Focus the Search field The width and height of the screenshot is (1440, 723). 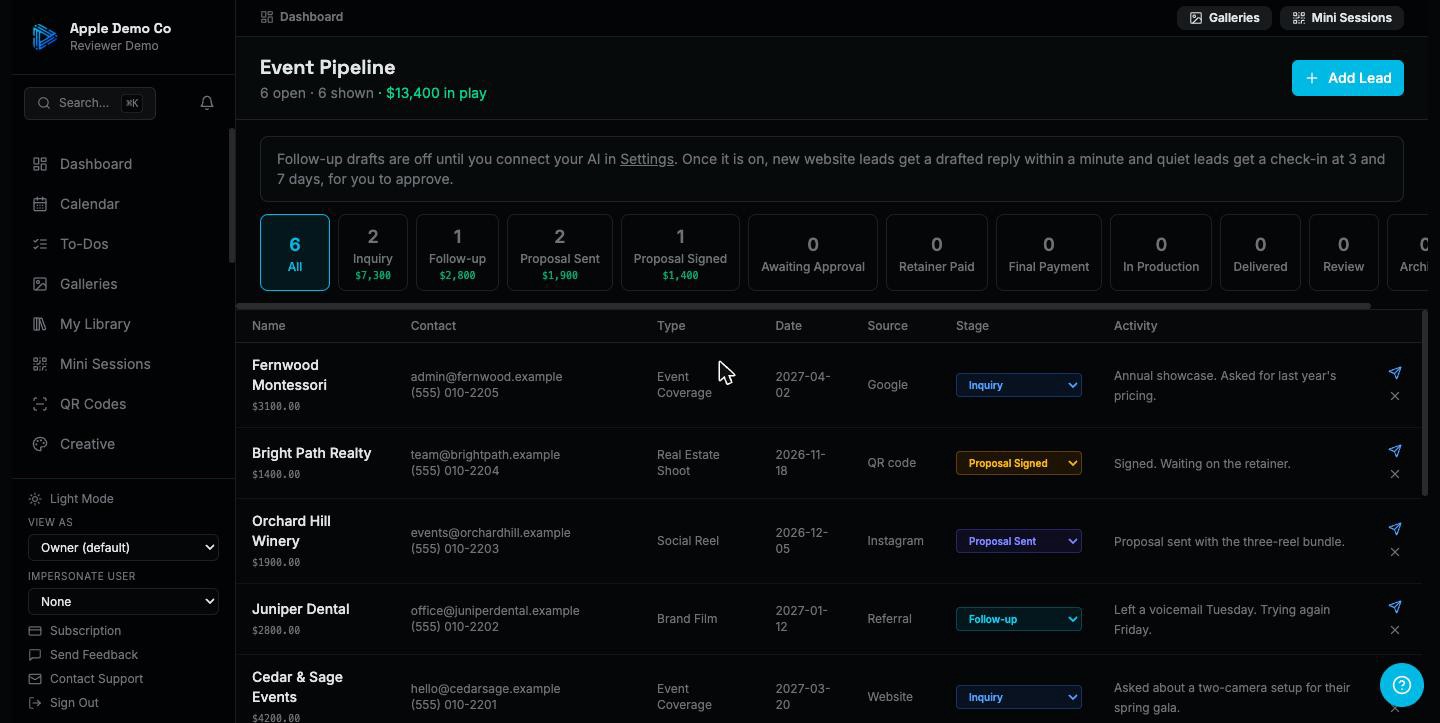click(x=90, y=103)
